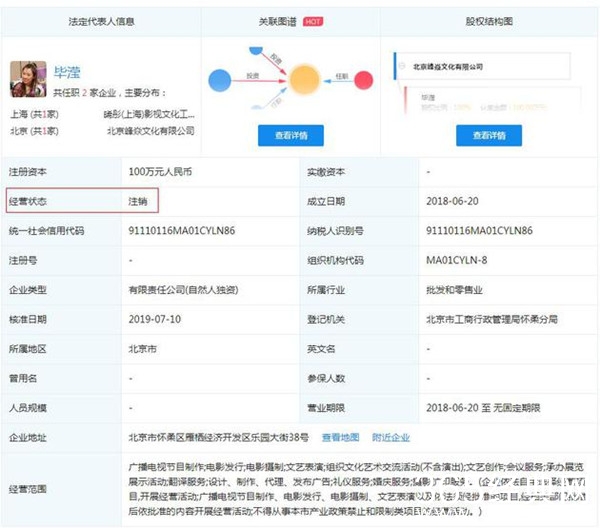Click the 曾用名 label
600x528 pixels.
coord(23,378)
